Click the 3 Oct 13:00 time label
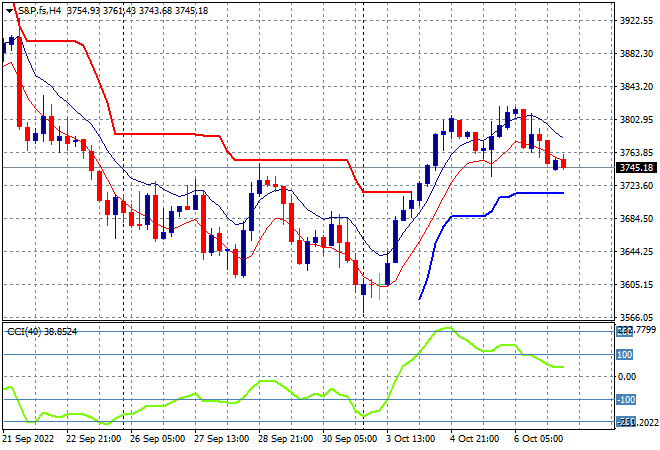Screen dimensions: 660x450 [x=411, y=439]
